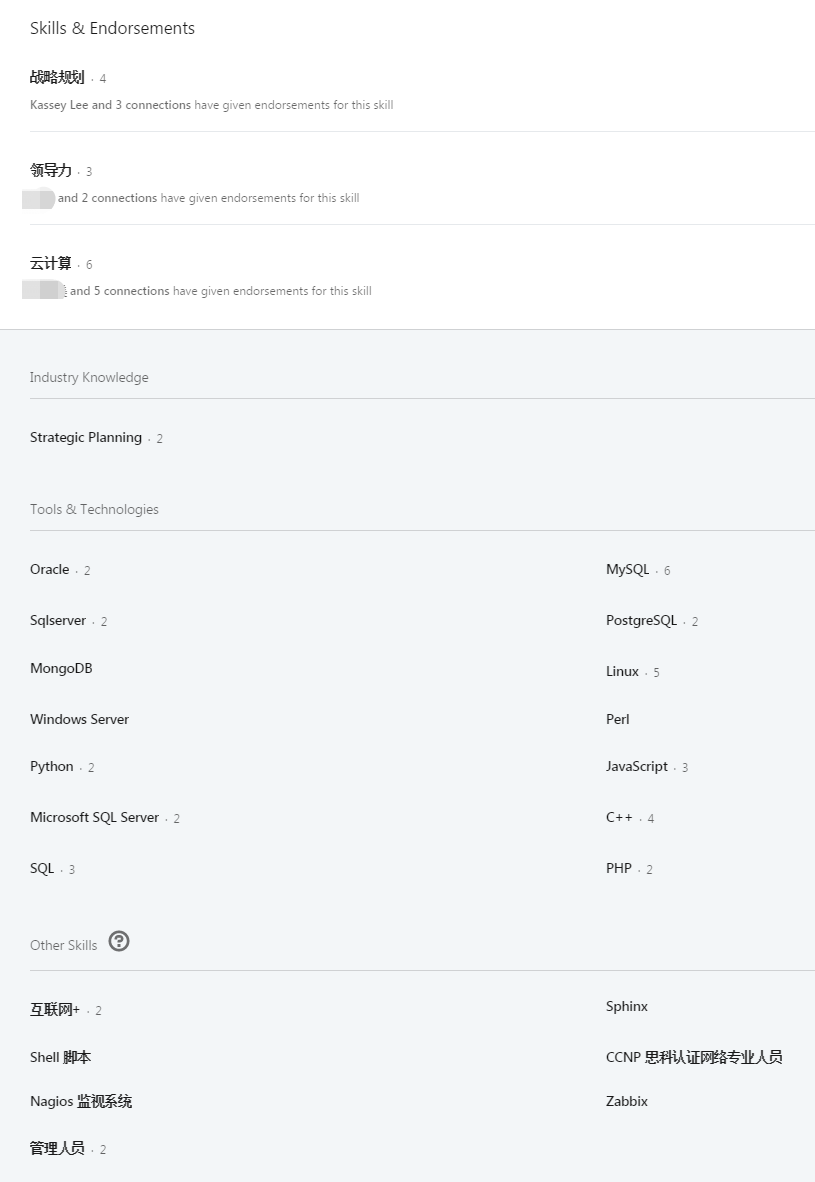Screen dimensions: 815x1182
Task: Select the Sphinx skill under Other Skills
Action: (626, 1006)
